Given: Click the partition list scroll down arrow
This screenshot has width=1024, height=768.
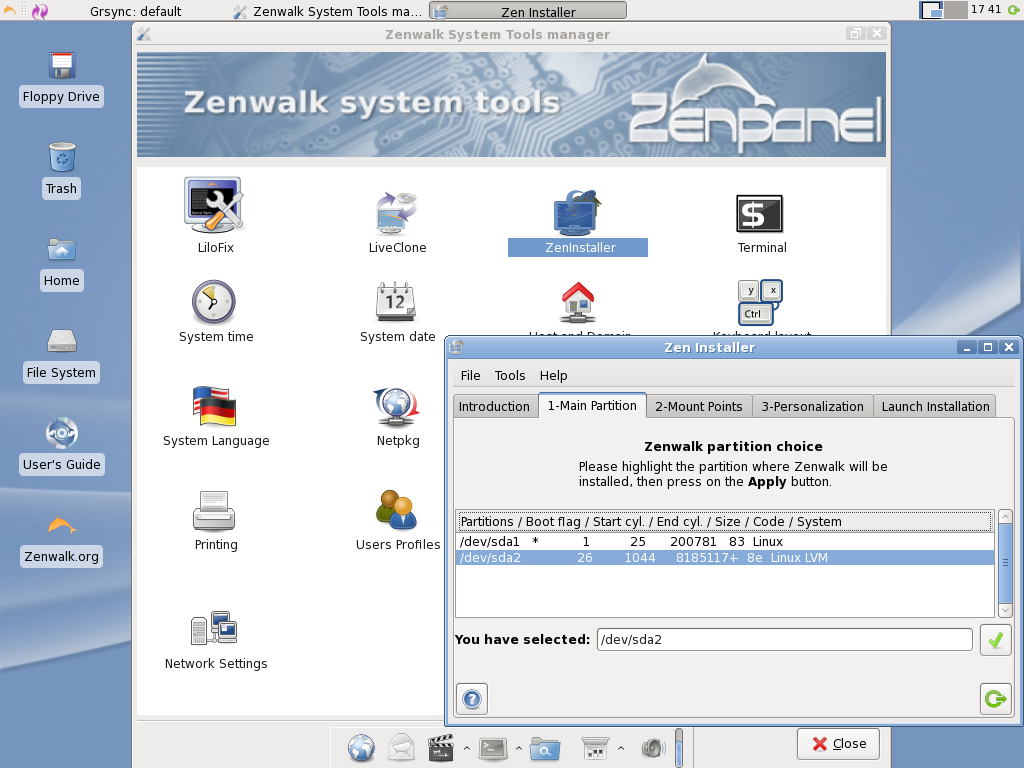Looking at the screenshot, I should [x=1005, y=610].
